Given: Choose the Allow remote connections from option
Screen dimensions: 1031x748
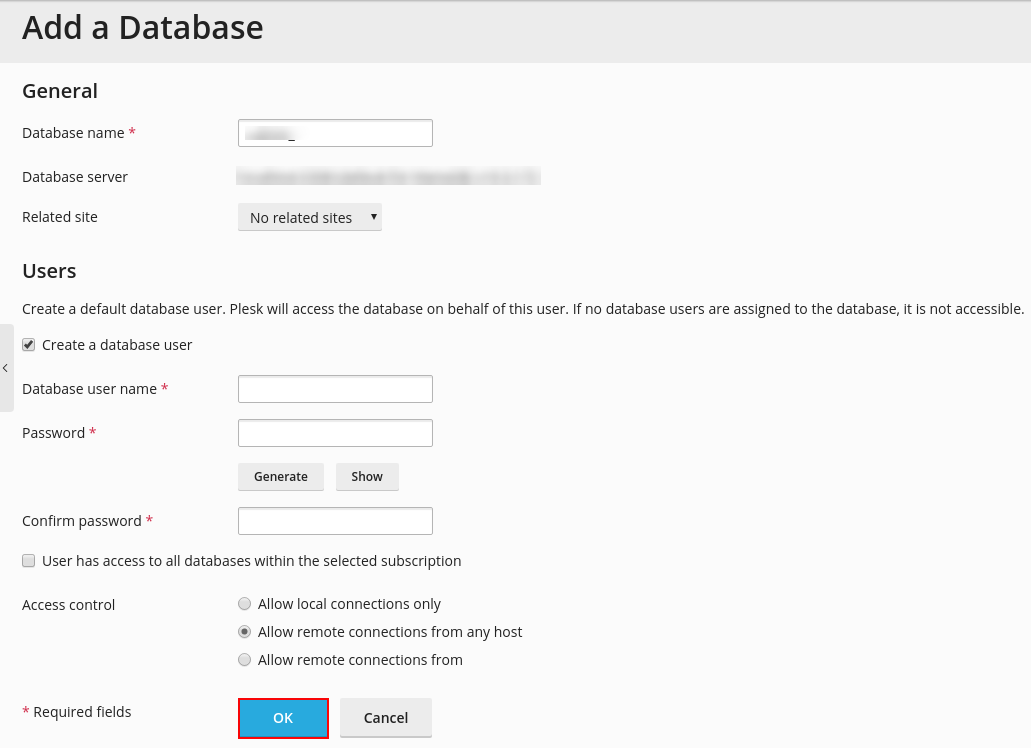Looking at the screenshot, I should tap(245, 660).
